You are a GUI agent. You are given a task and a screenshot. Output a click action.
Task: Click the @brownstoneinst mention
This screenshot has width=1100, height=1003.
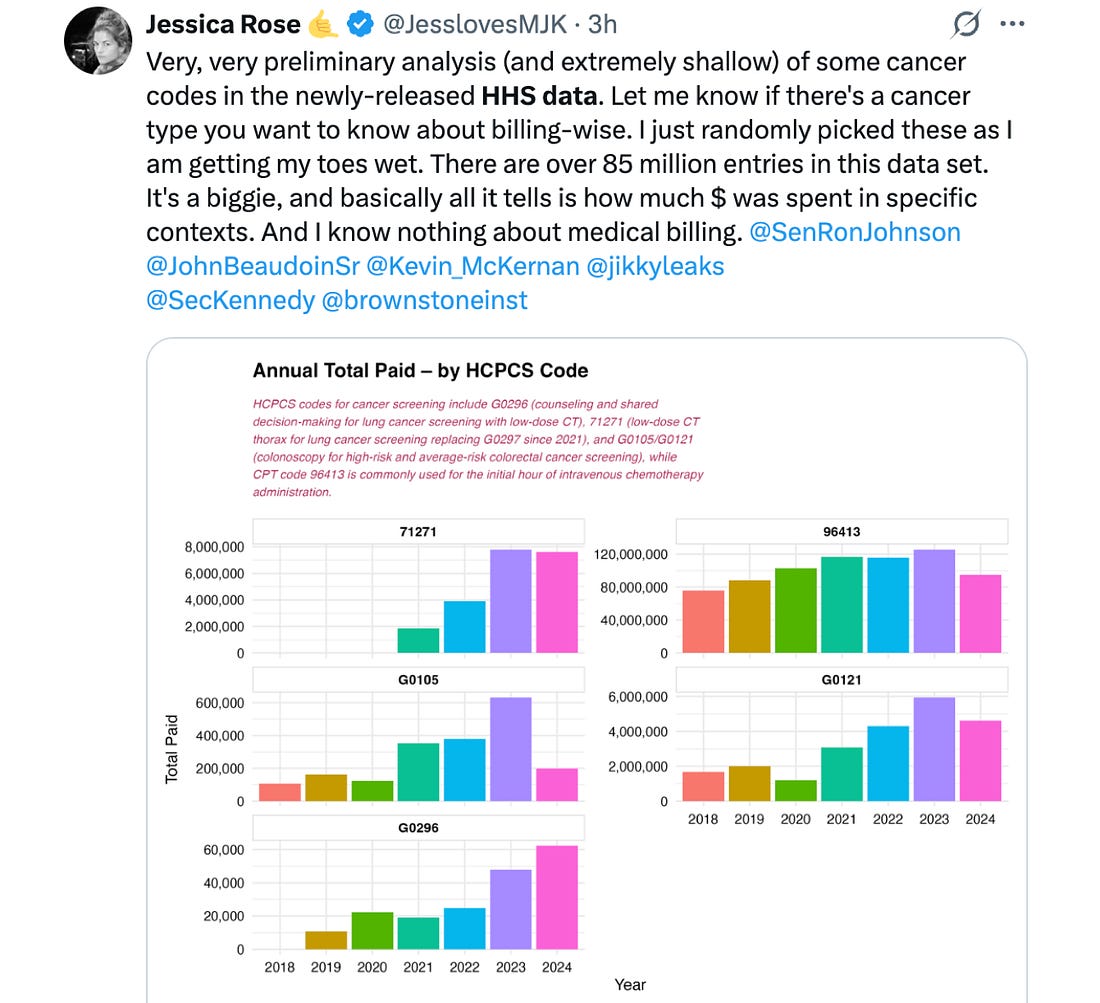(424, 300)
